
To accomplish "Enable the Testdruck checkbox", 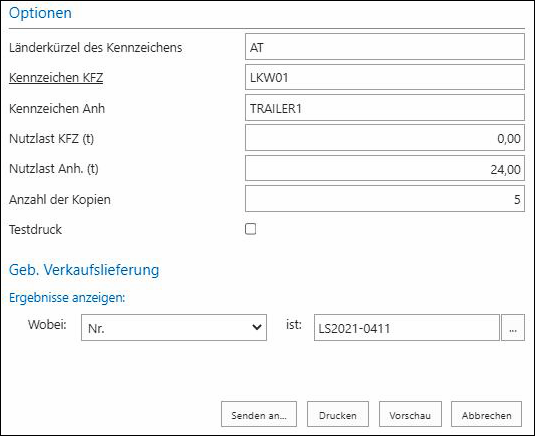I will click(250, 229).
